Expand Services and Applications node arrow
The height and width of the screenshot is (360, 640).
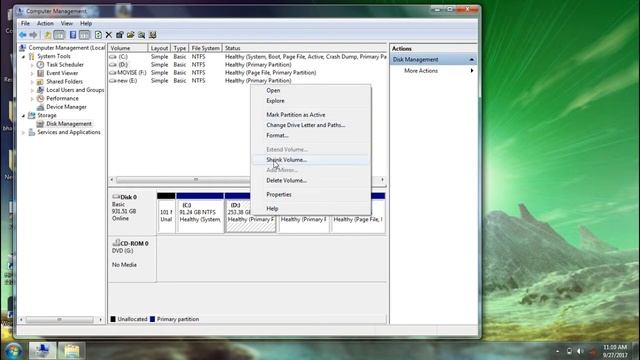24,133
